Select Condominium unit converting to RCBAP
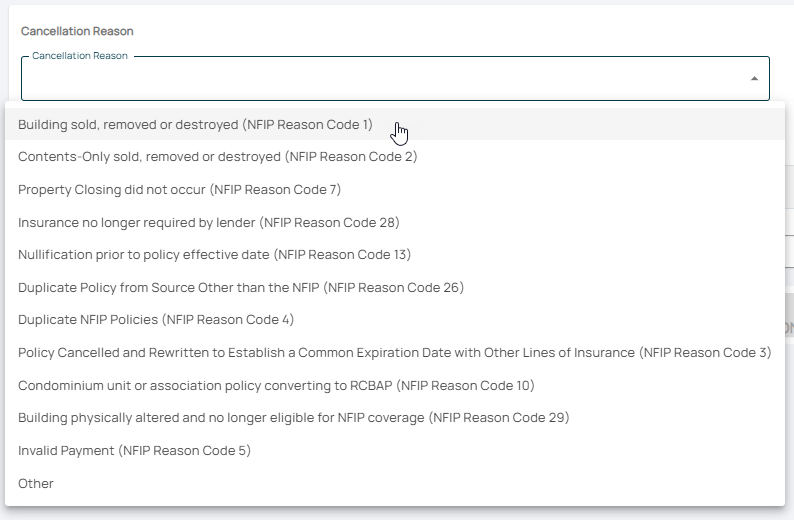The width and height of the screenshot is (794, 520). [276, 385]
